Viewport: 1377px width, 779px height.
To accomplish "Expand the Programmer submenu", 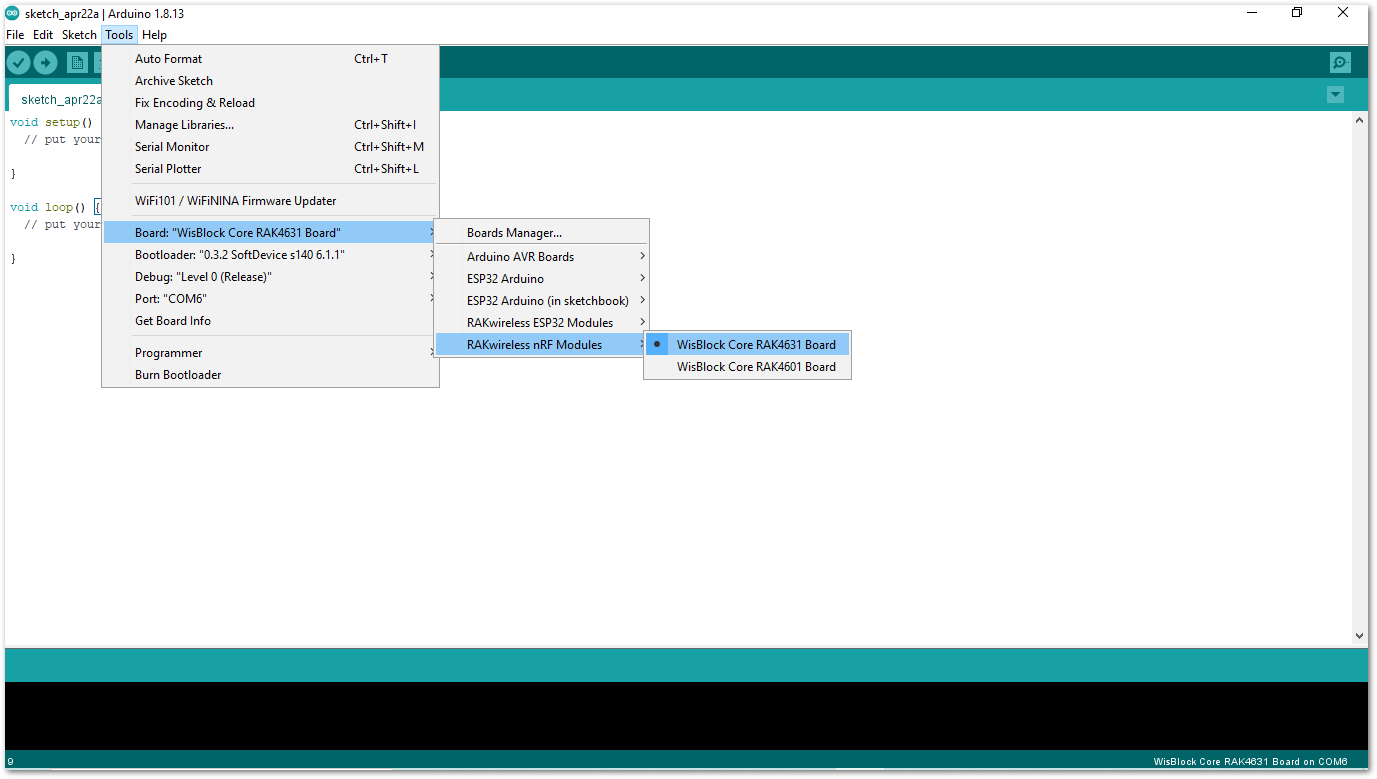I will pos(270,353).
